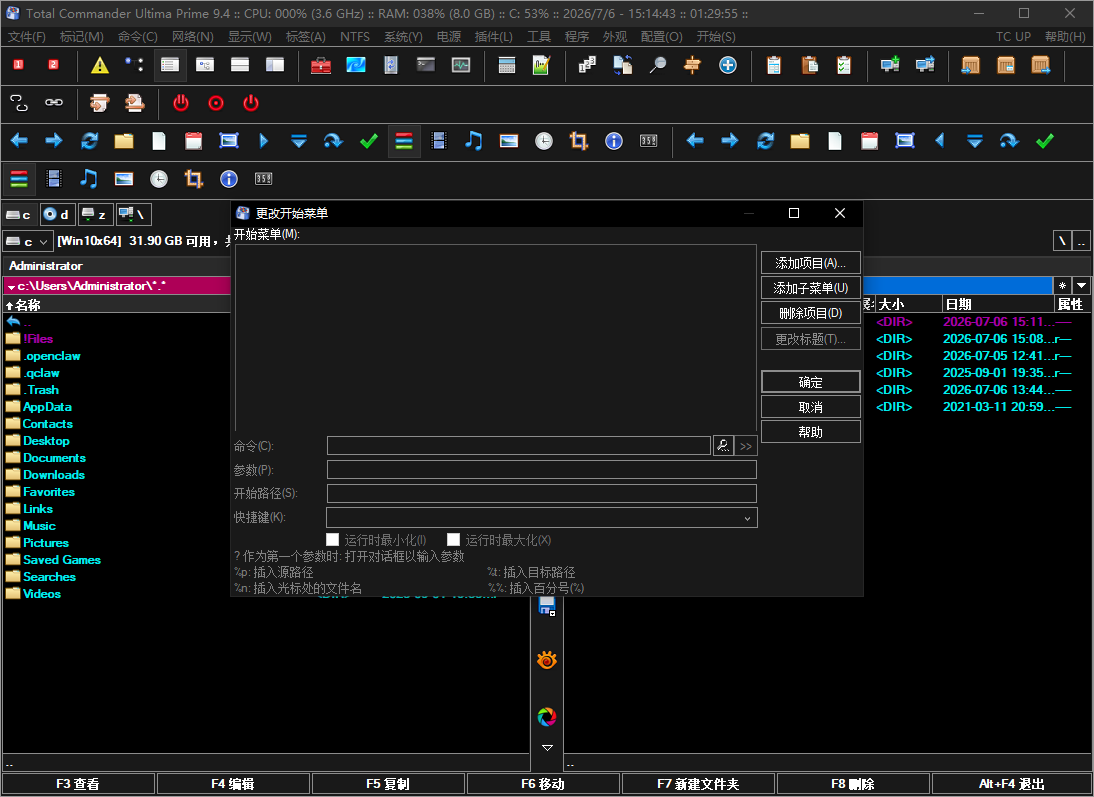1094x797 pixels.
Task: Click the 命令(C) input field
Action: coord(518,446)
